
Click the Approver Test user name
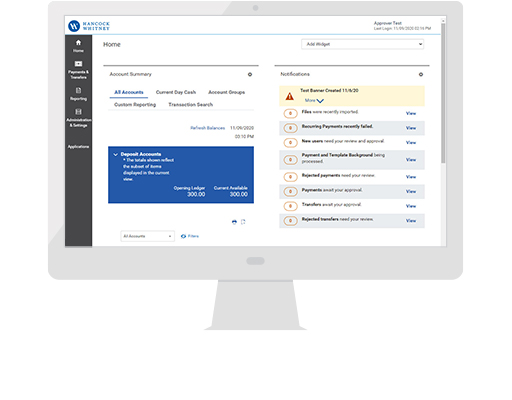point(388,23)
